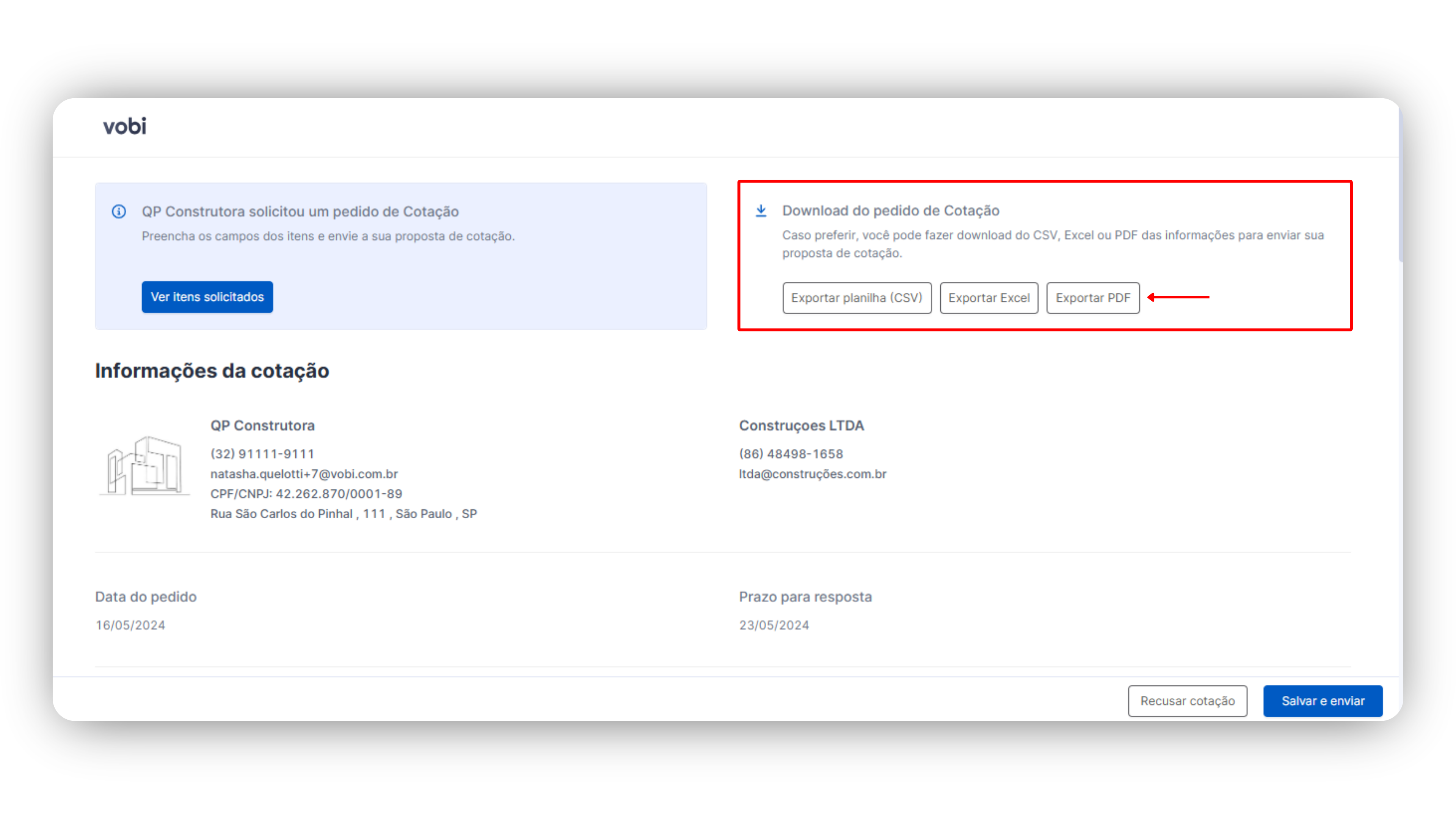Click Construçoes LTDA phone number

791,454
